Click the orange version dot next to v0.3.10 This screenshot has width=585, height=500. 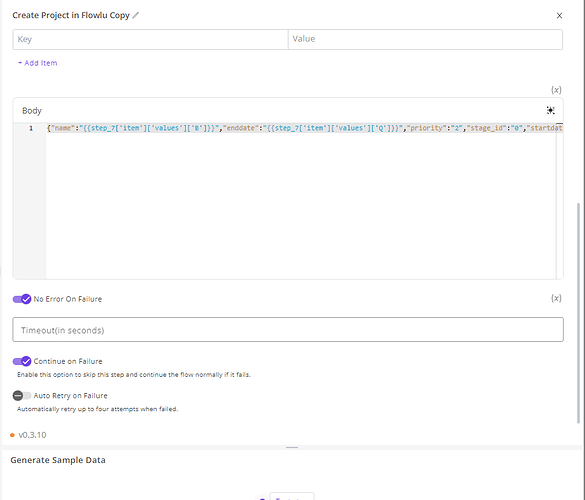pyautogui.click(x=12, y=435)
